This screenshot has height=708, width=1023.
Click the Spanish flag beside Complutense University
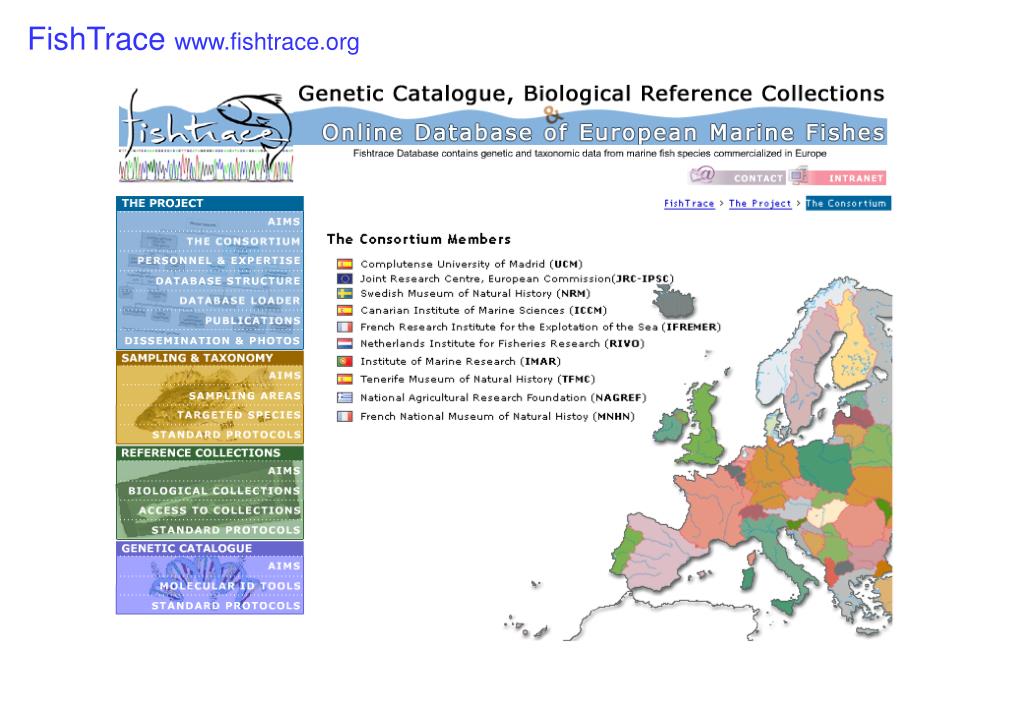click(x=344, y=264)
